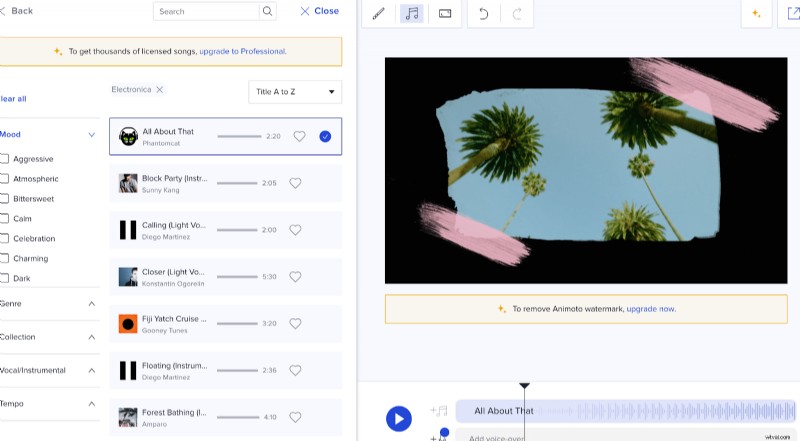The width and height of the screenshot is (800, 441).
Task: Click the Konstantin Ogorelin artist name
Action: point(173,284)
